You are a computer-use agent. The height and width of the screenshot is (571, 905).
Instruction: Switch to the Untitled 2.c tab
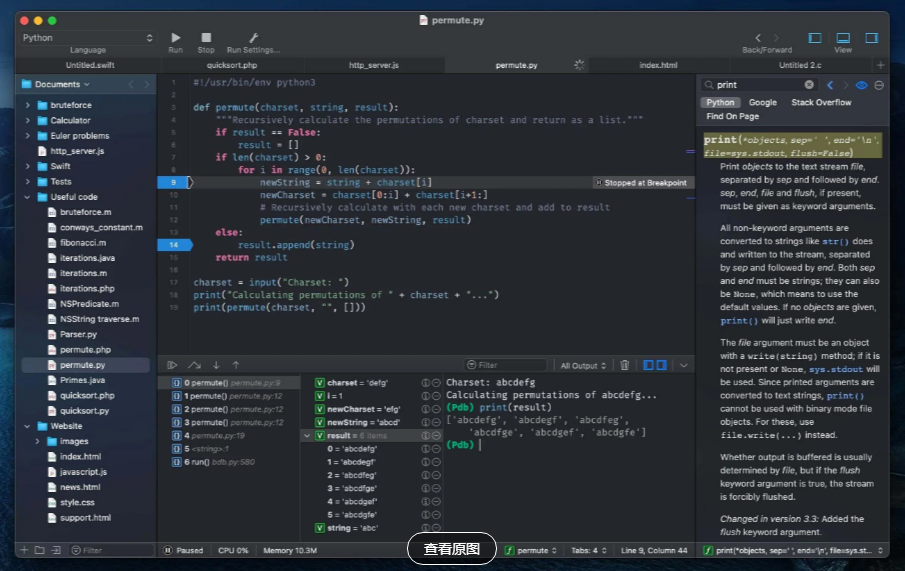point(800,65)
